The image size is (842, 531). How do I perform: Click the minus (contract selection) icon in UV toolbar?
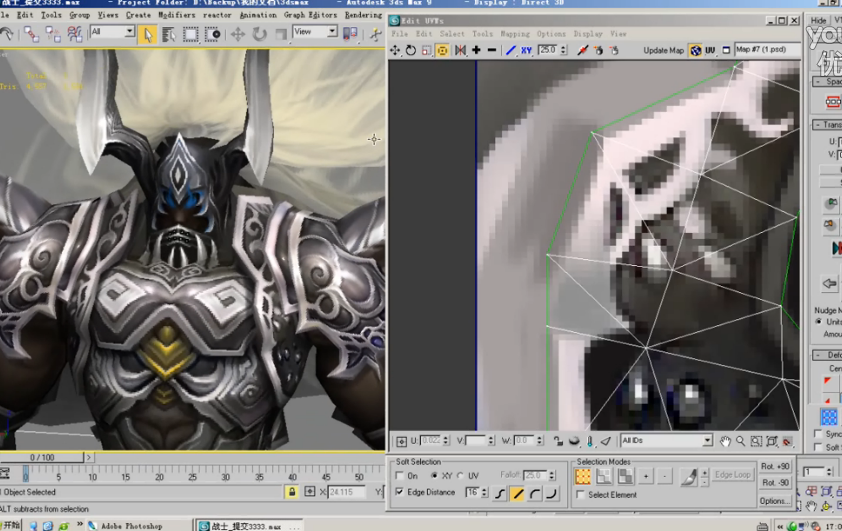tap(491, 50)
